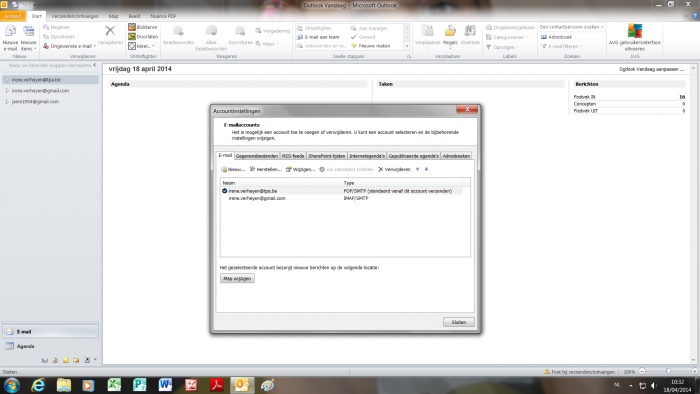Viewport: 700px width, 394px height.
Task: Click the Naam column header
Action: [281, 183]
